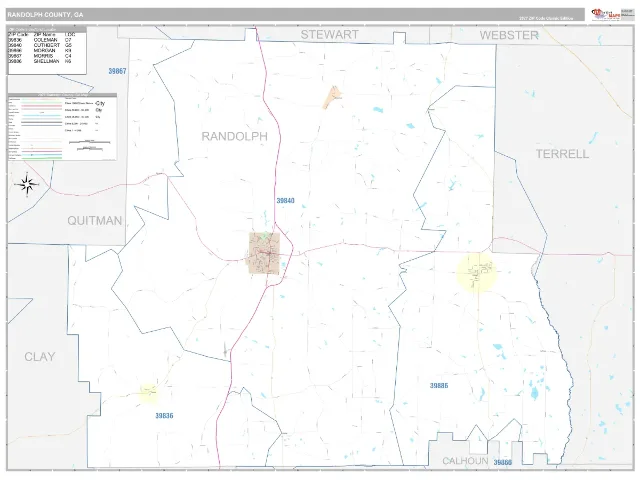This screenshot has width=640, height=480.
Task: Click the CUTHBERT row in ZIP table
Action: pyautogui.click(x=40, y=45)
